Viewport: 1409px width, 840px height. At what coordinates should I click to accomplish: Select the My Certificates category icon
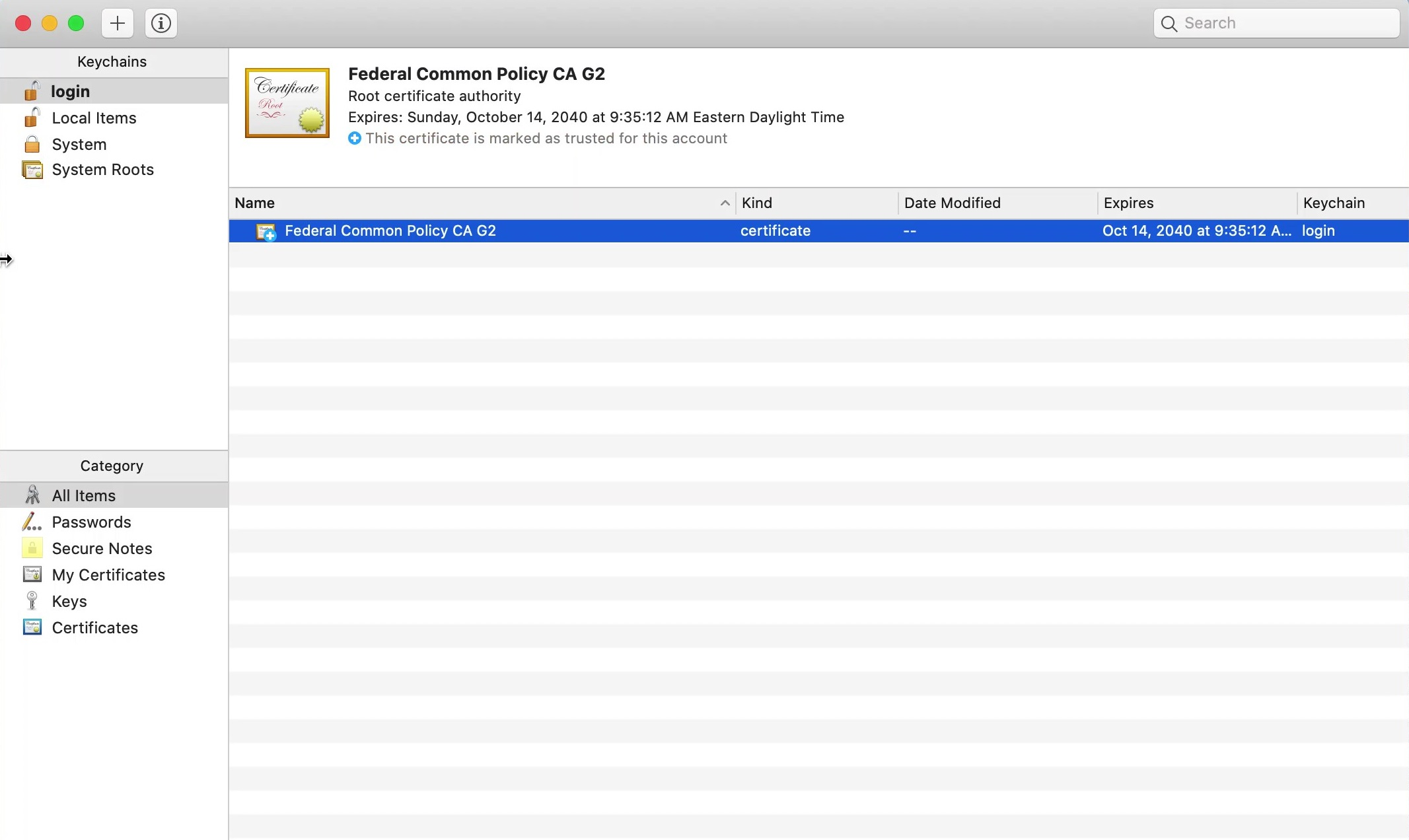(32, 575)
